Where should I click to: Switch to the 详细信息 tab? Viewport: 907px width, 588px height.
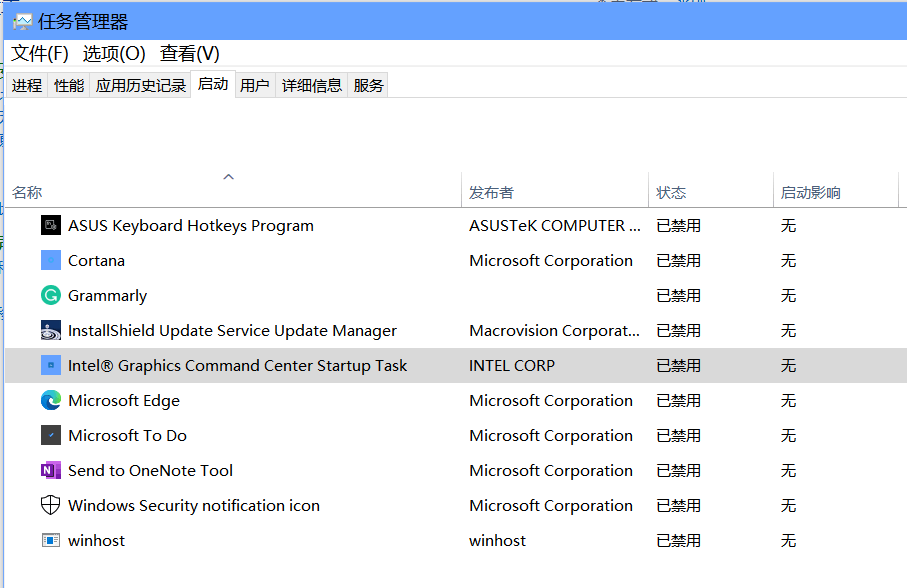tap(312, 86)
